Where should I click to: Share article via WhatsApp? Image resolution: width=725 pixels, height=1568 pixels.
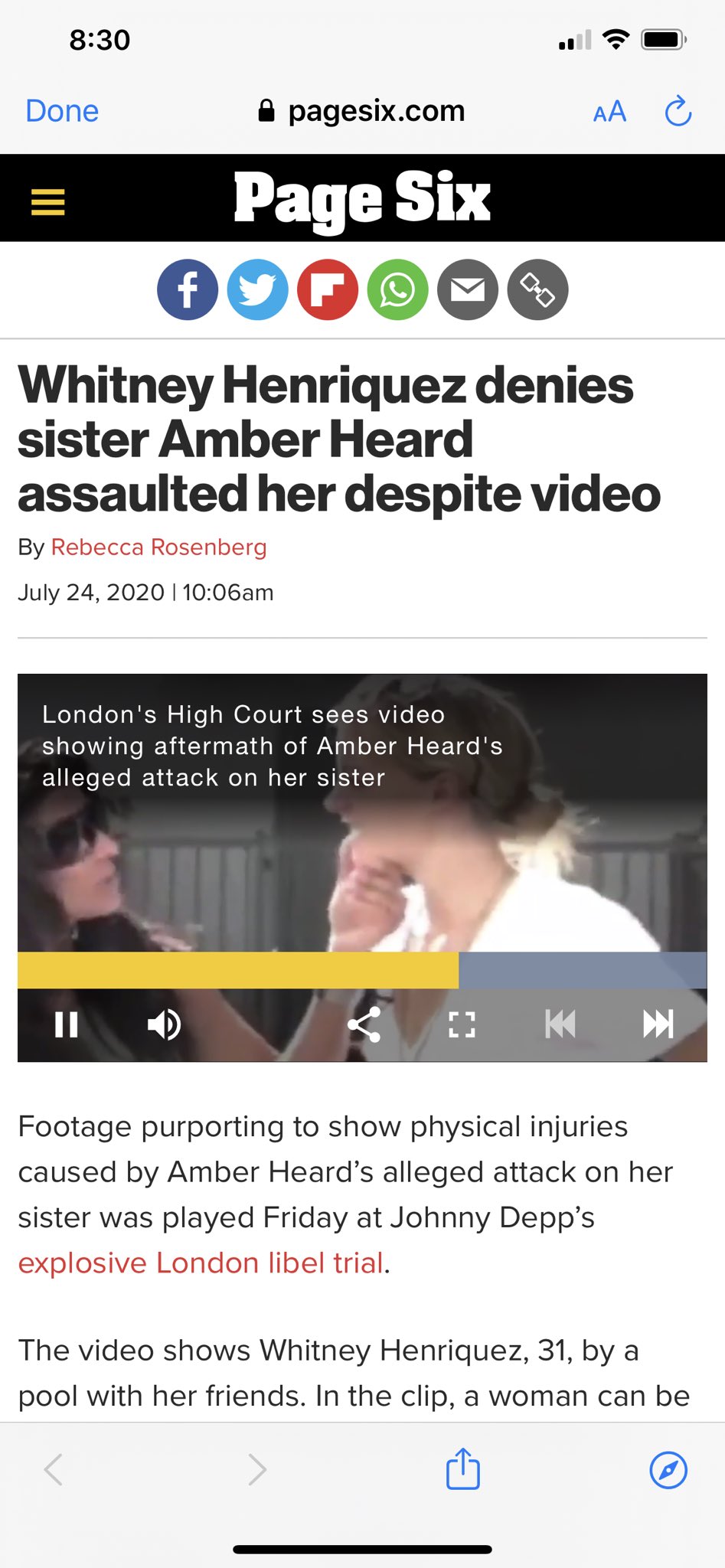[398, 289]
